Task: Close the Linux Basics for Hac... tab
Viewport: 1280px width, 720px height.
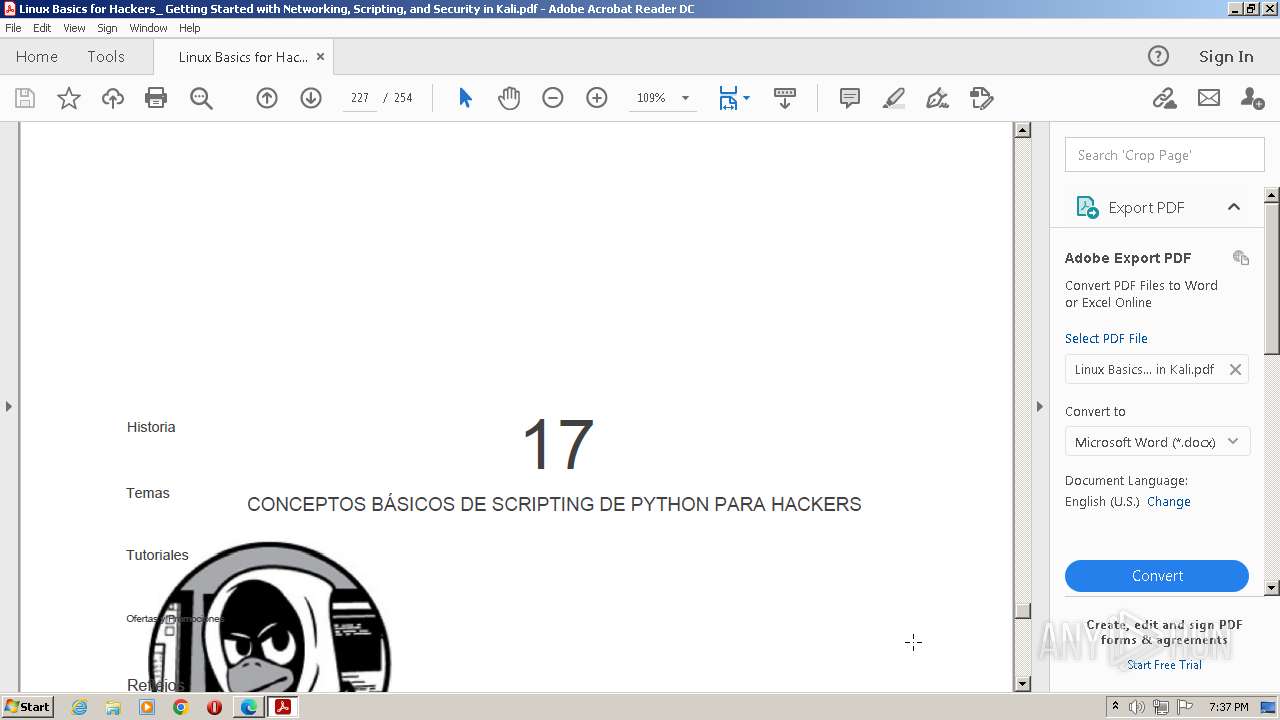Action: [x=320, y=57]
